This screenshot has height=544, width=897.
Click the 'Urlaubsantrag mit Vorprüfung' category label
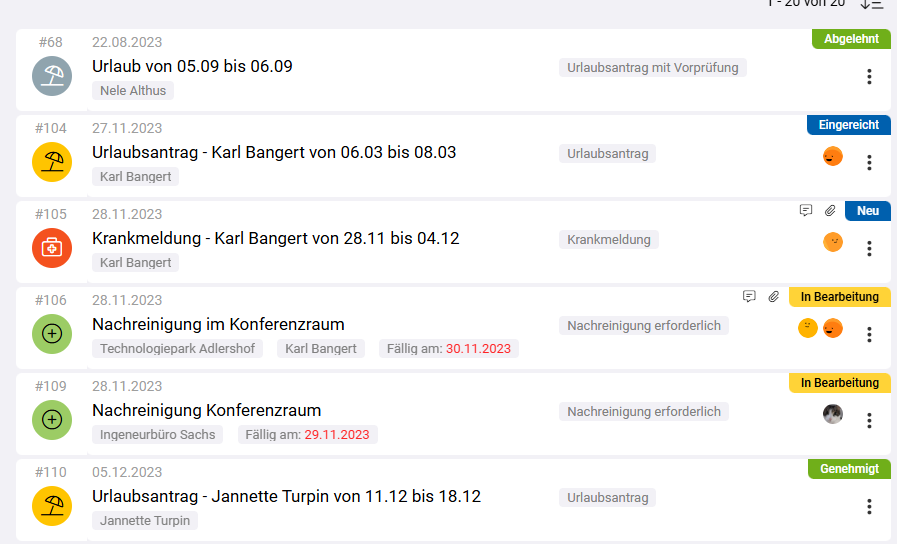[652, 68]
